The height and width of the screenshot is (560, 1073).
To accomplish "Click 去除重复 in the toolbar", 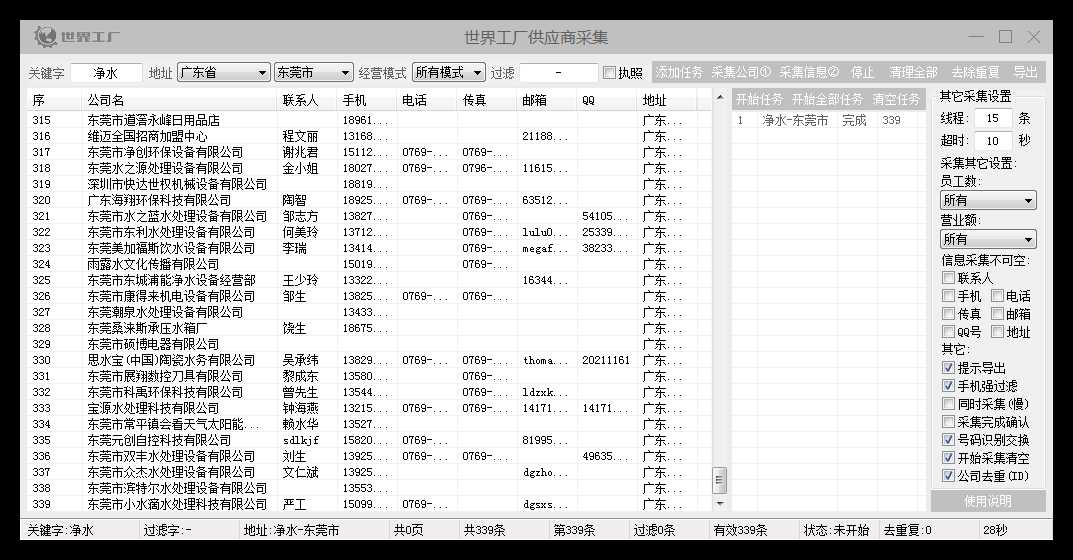I will (x=975, y=72).
